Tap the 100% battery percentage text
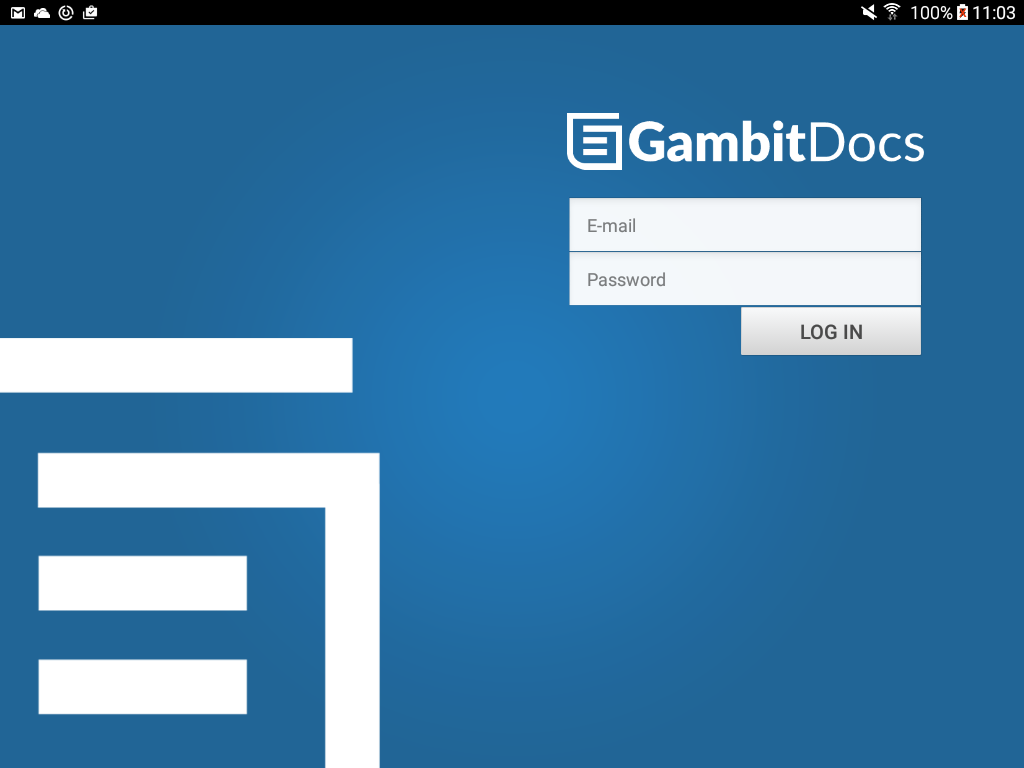Screen dimensions: 1024x768 (x=931, y=12)
